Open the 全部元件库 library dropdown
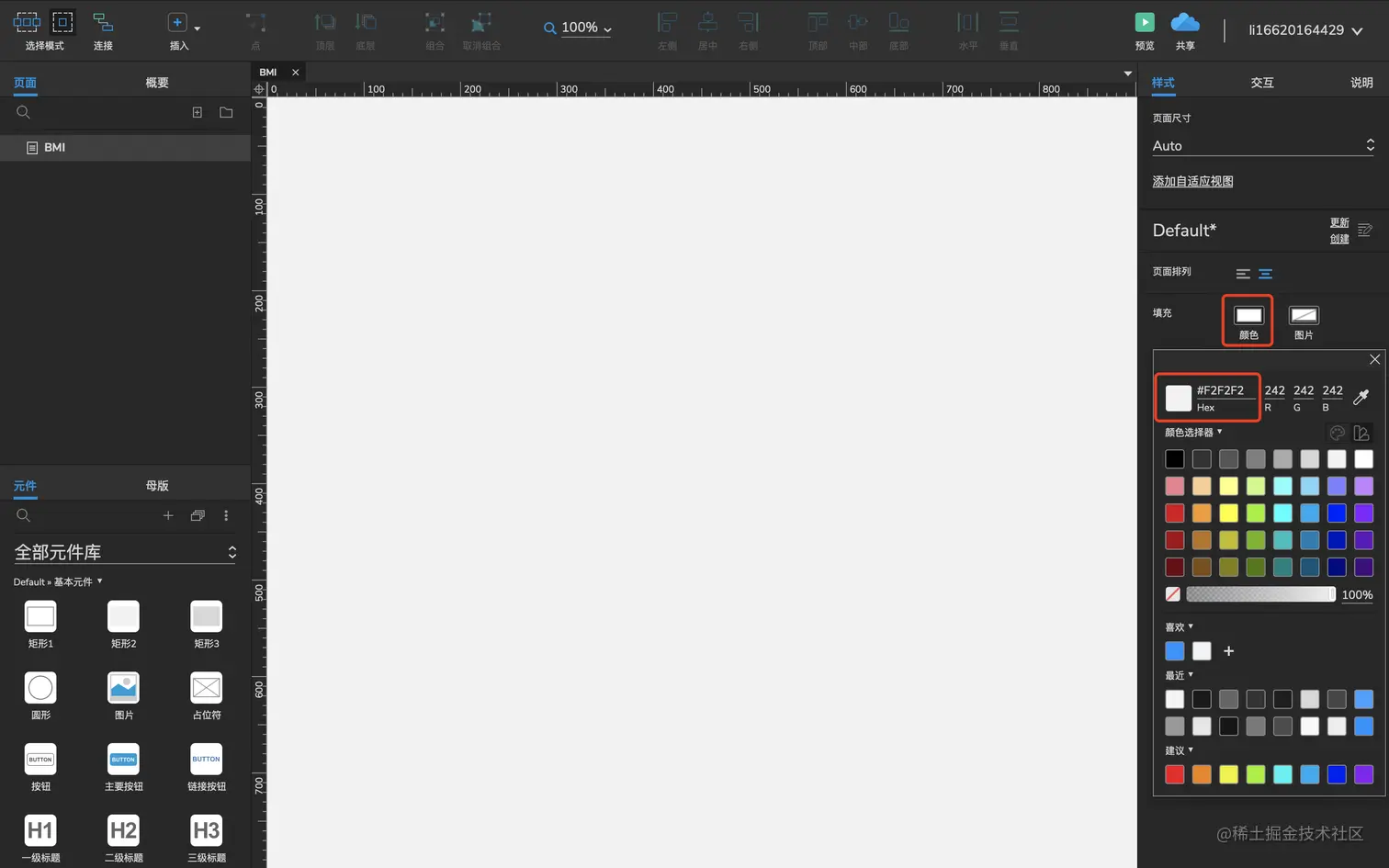 click(x=125, y=552)
